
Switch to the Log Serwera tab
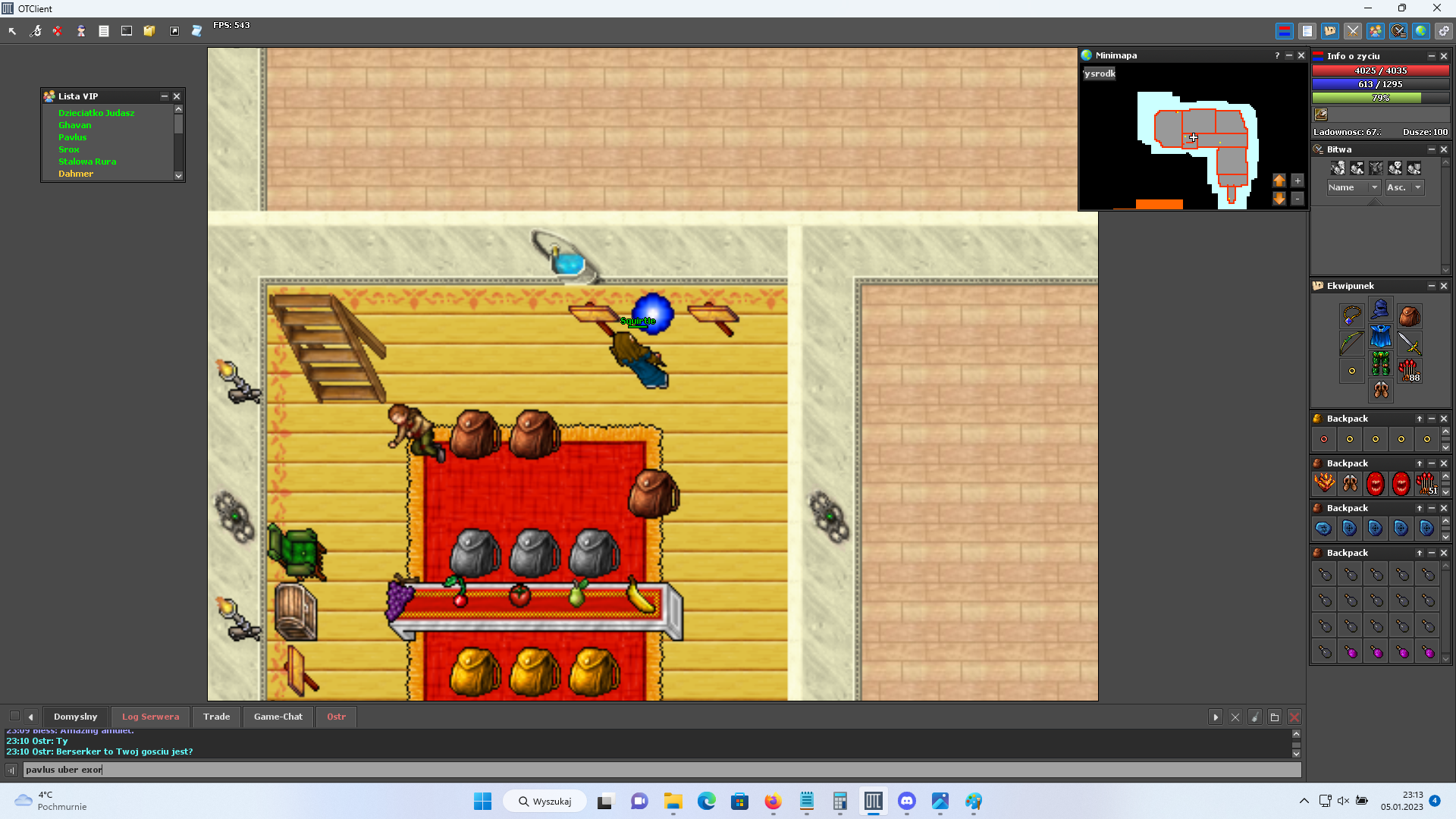150,717
